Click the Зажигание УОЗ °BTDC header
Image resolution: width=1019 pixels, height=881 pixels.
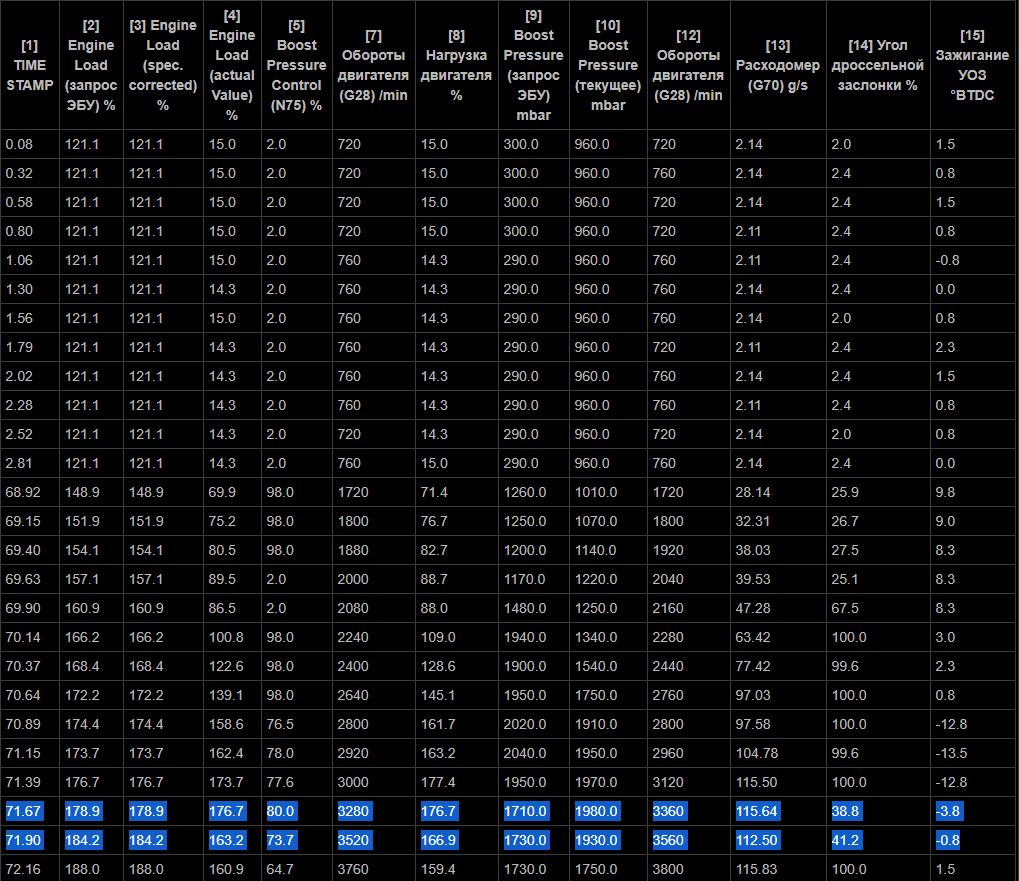(x=972, y=65)
